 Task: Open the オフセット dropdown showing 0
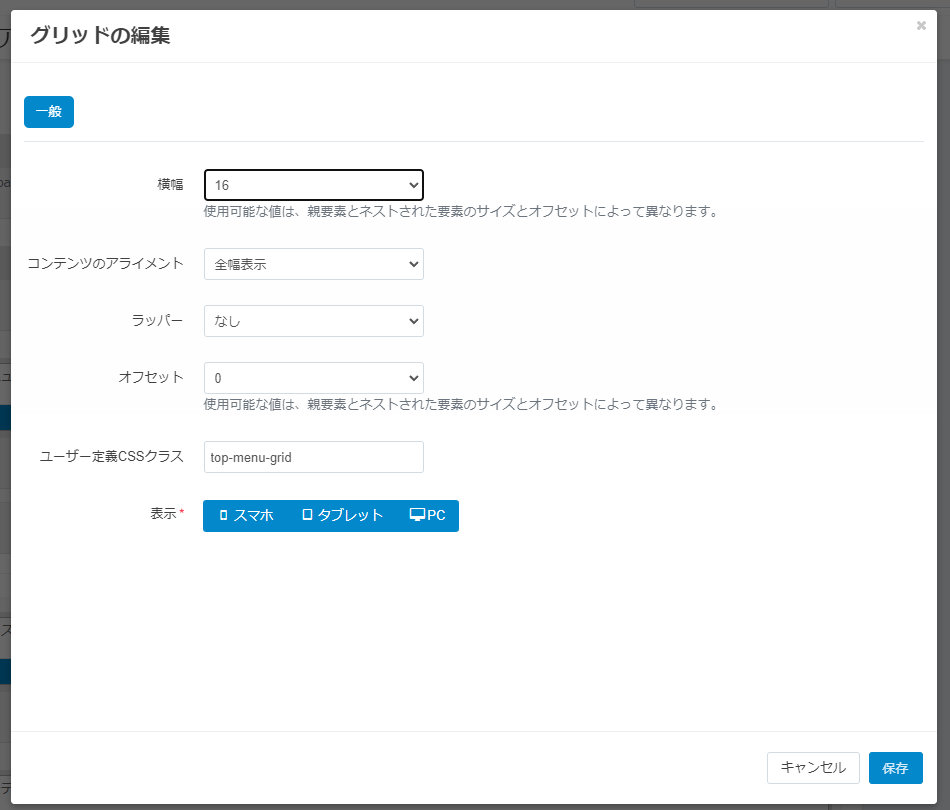point(314,378)
